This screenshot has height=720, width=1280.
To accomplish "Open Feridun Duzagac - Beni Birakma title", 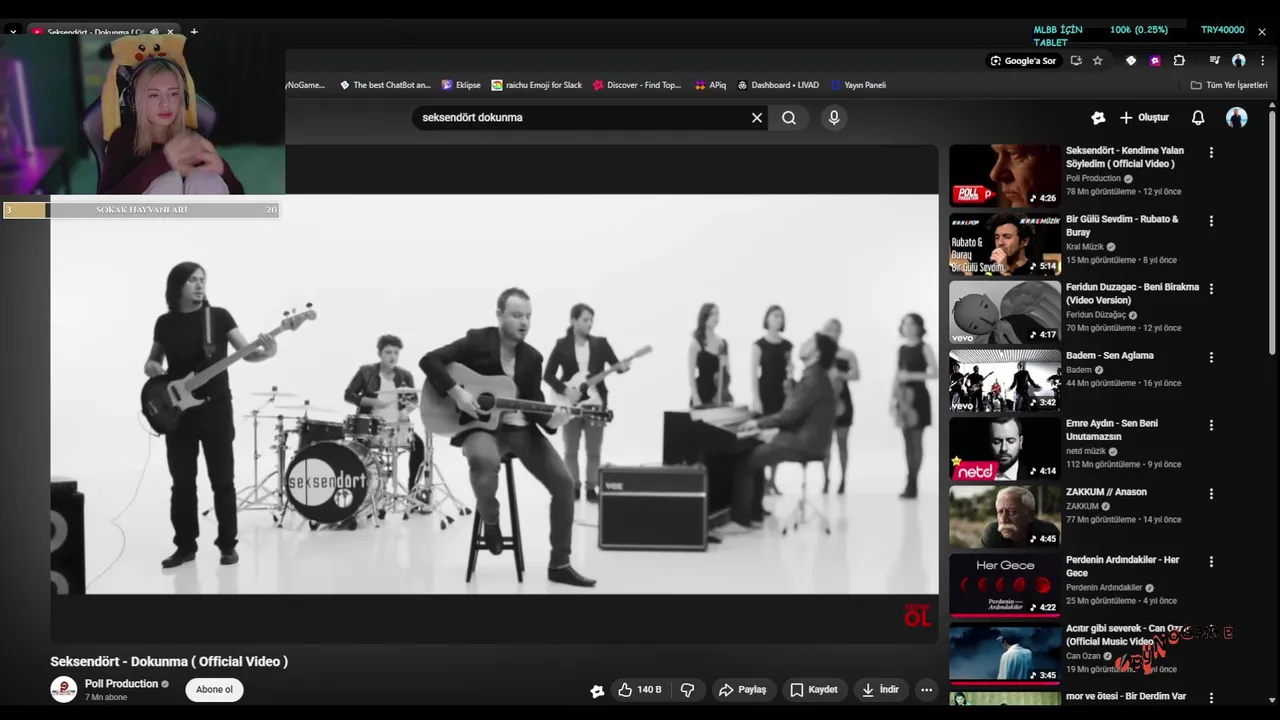I will coord(1132,293).
